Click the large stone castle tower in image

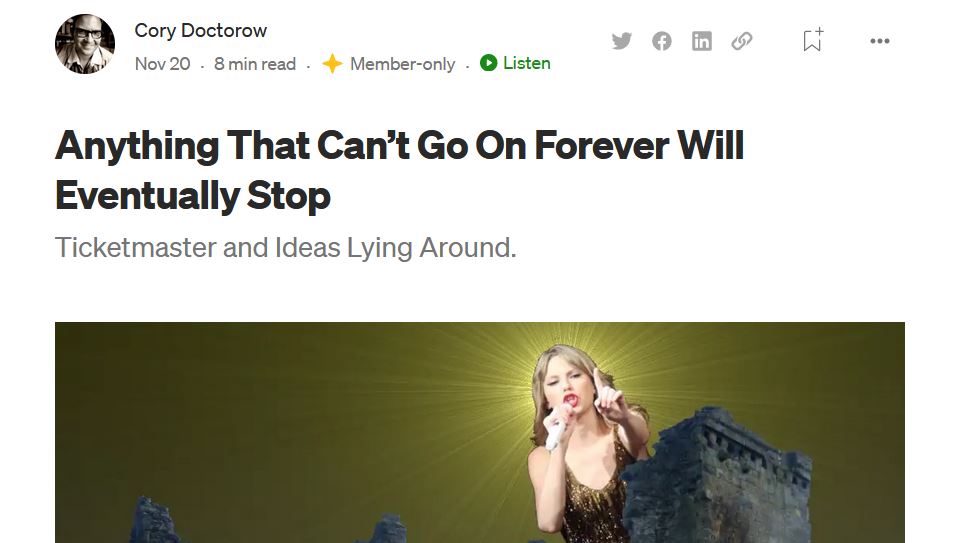[x=717, y=477]
